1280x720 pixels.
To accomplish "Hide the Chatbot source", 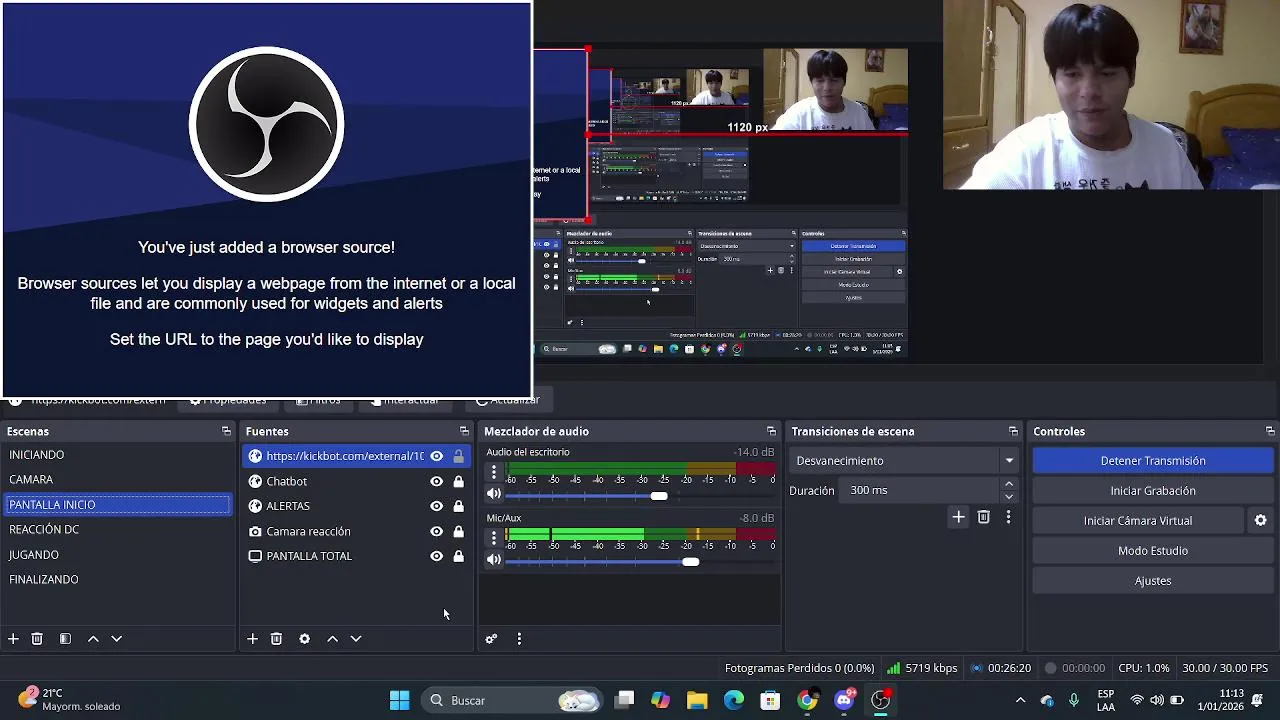I will 436,481.
